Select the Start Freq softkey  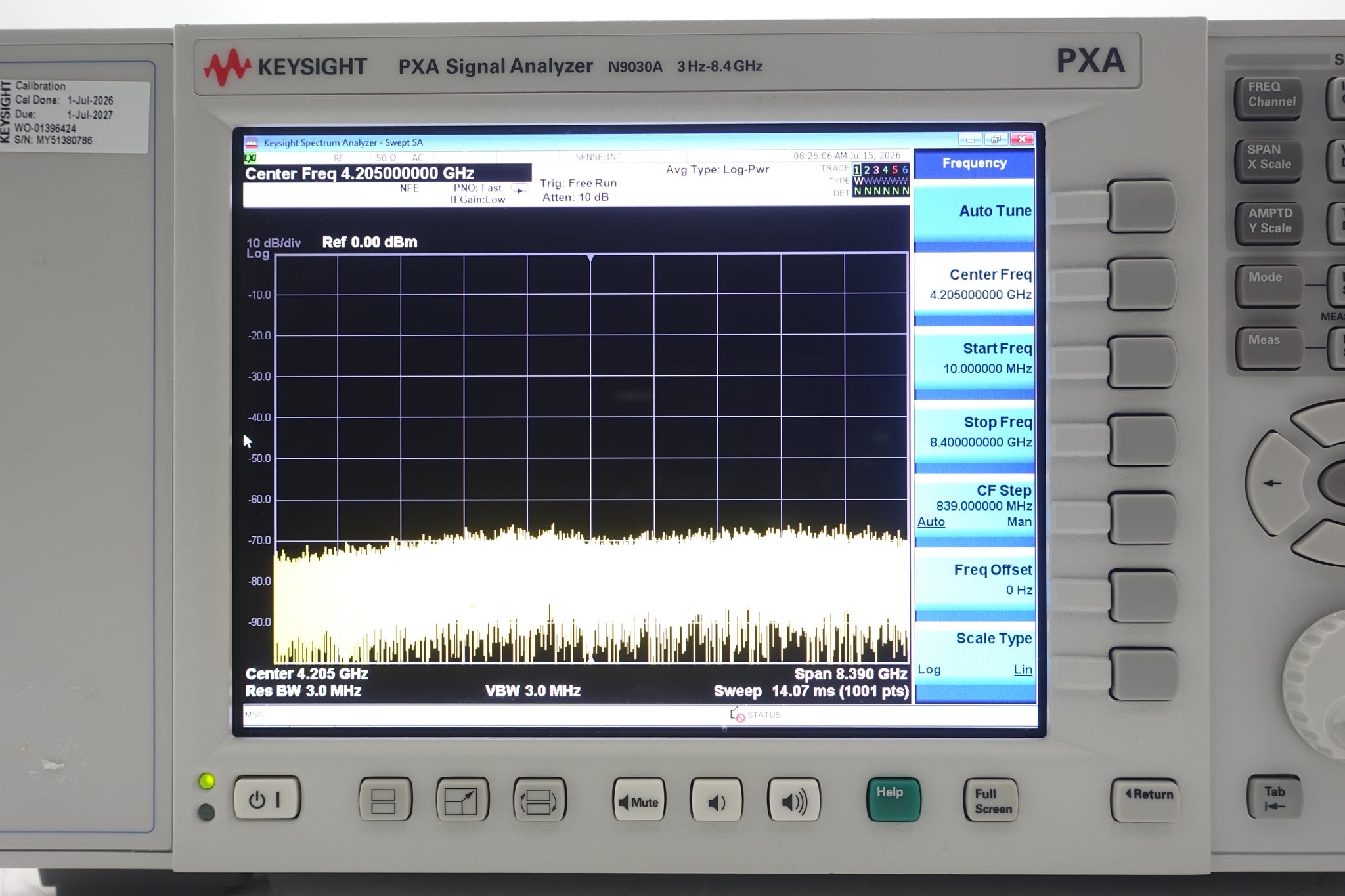point(975,358)
